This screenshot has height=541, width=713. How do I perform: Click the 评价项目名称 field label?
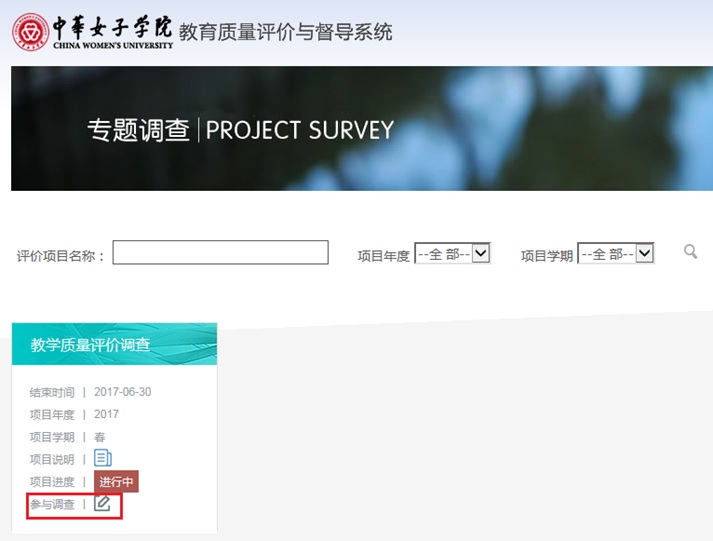(60, 256)
